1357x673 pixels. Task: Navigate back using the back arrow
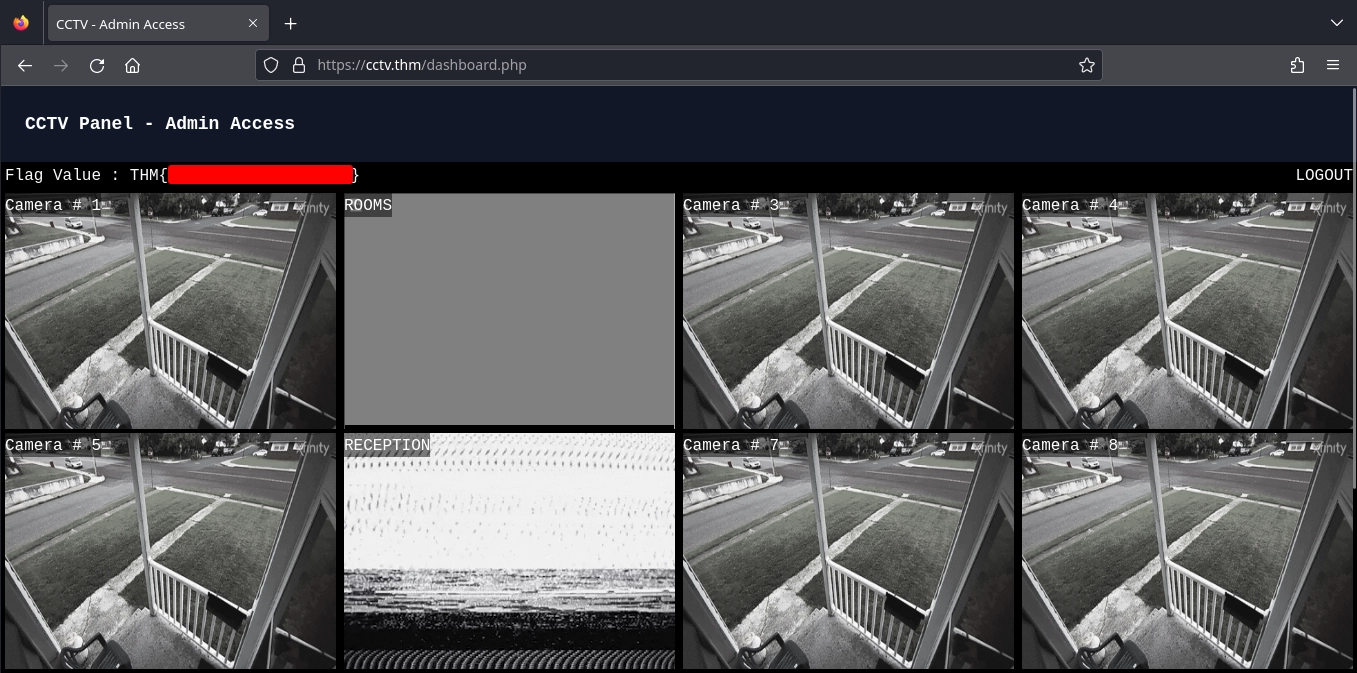coord(24,65)
